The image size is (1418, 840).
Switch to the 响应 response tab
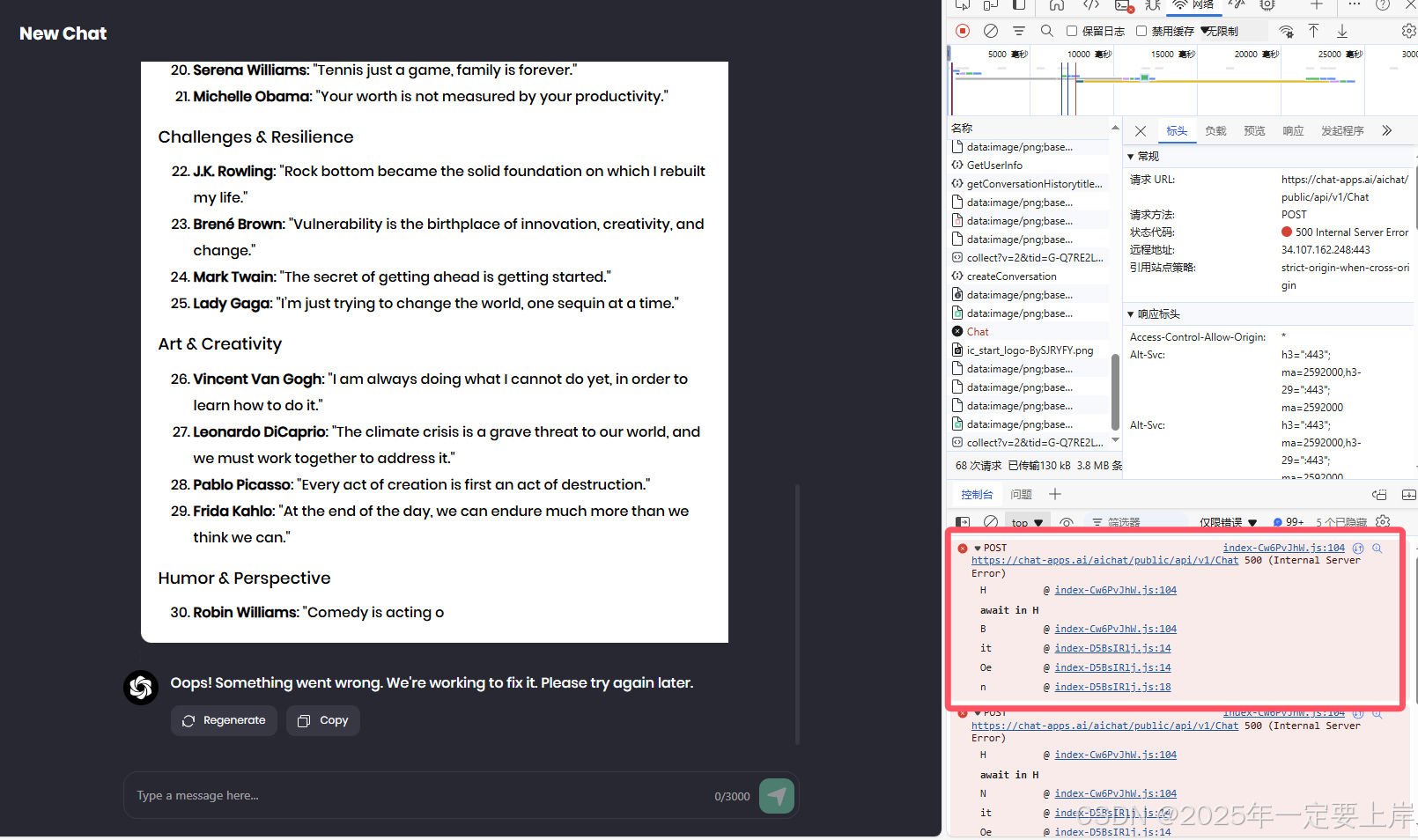click(1293, 130)
